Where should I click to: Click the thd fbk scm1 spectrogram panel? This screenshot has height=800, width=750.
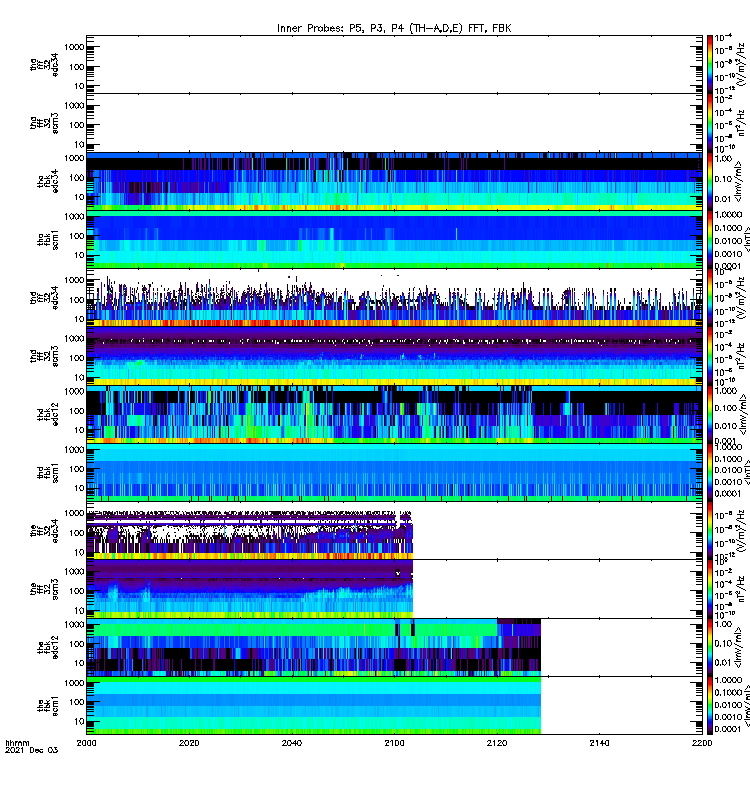point(394,472)
